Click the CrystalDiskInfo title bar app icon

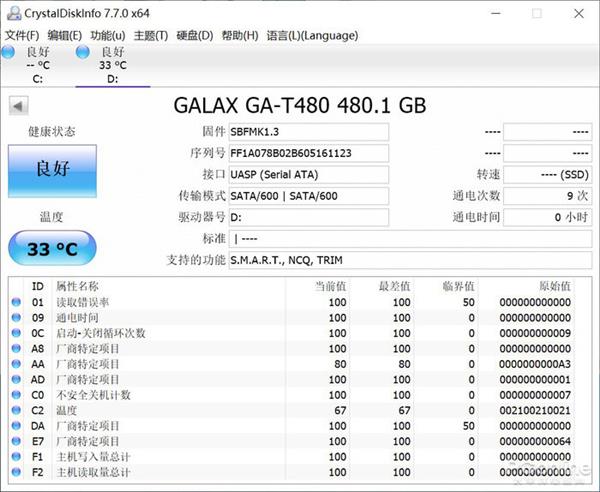14,13
